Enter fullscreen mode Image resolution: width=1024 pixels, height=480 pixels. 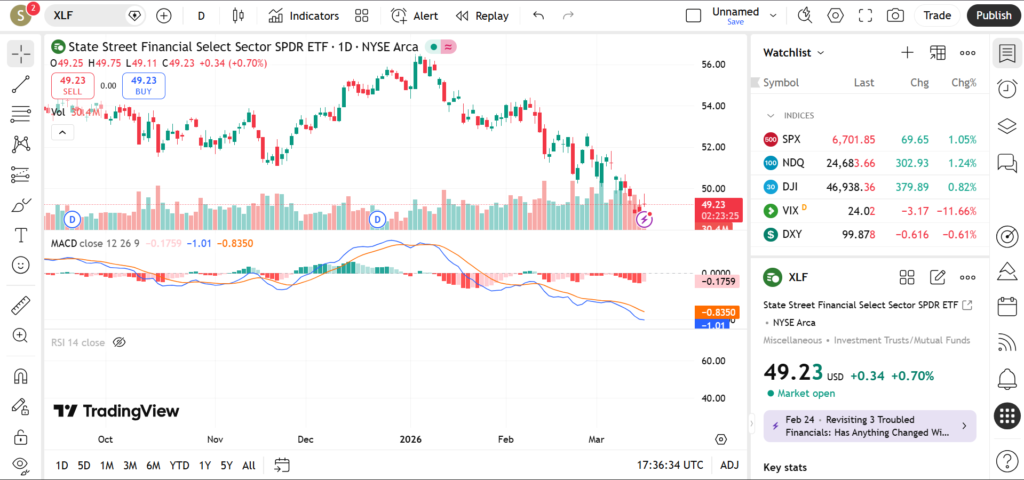point(865,16)
